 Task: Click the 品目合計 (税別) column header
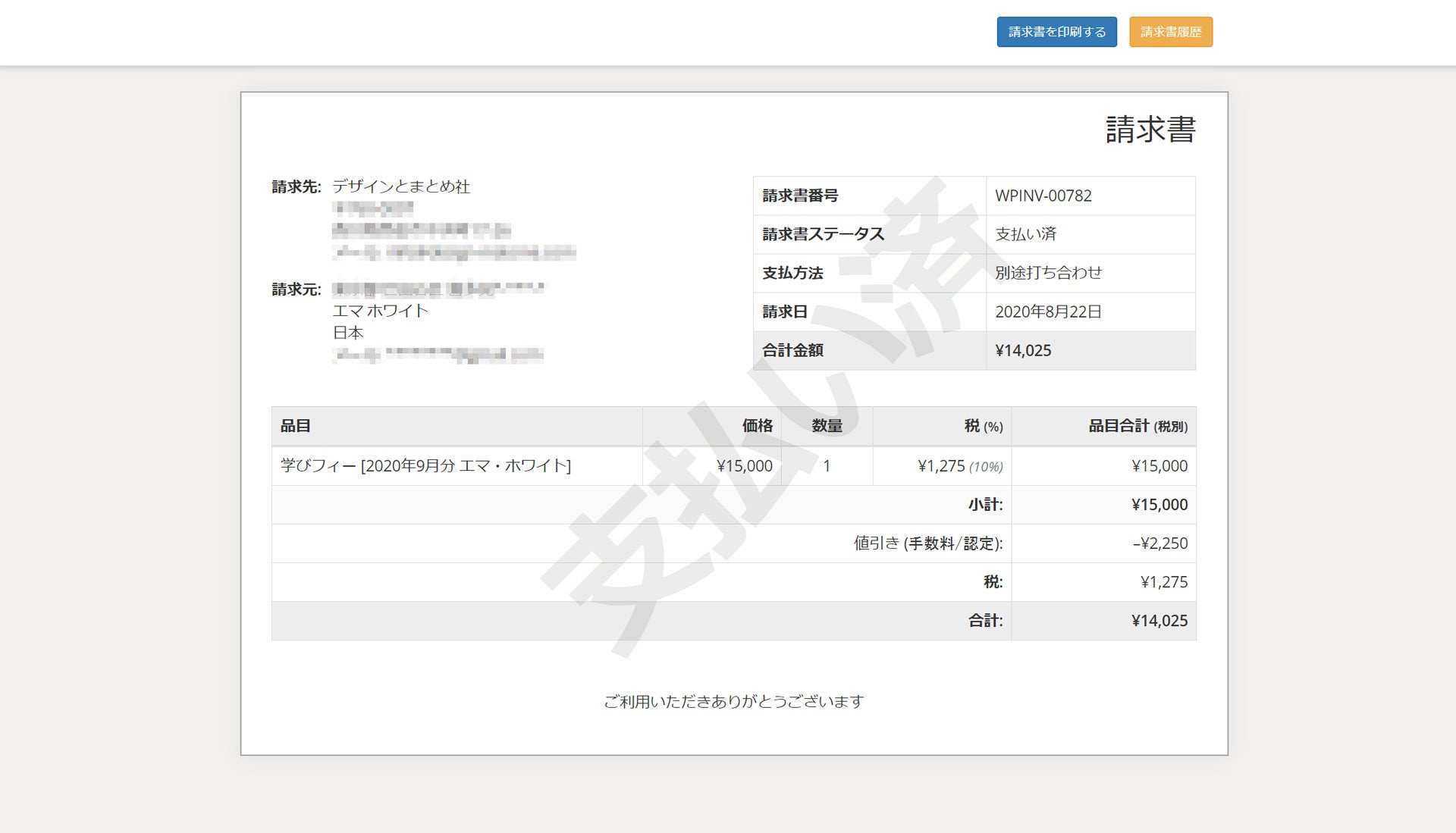1137,426
